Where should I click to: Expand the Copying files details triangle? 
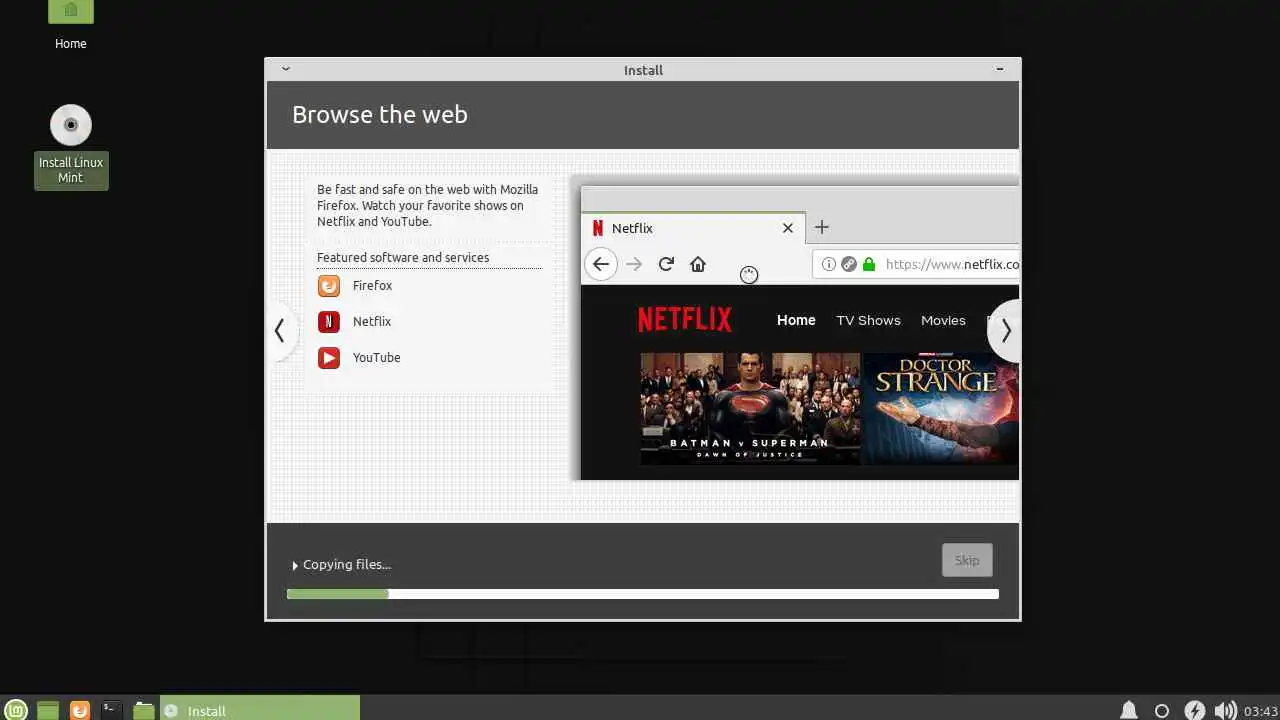pyautogui.click(x=295, y=566)
